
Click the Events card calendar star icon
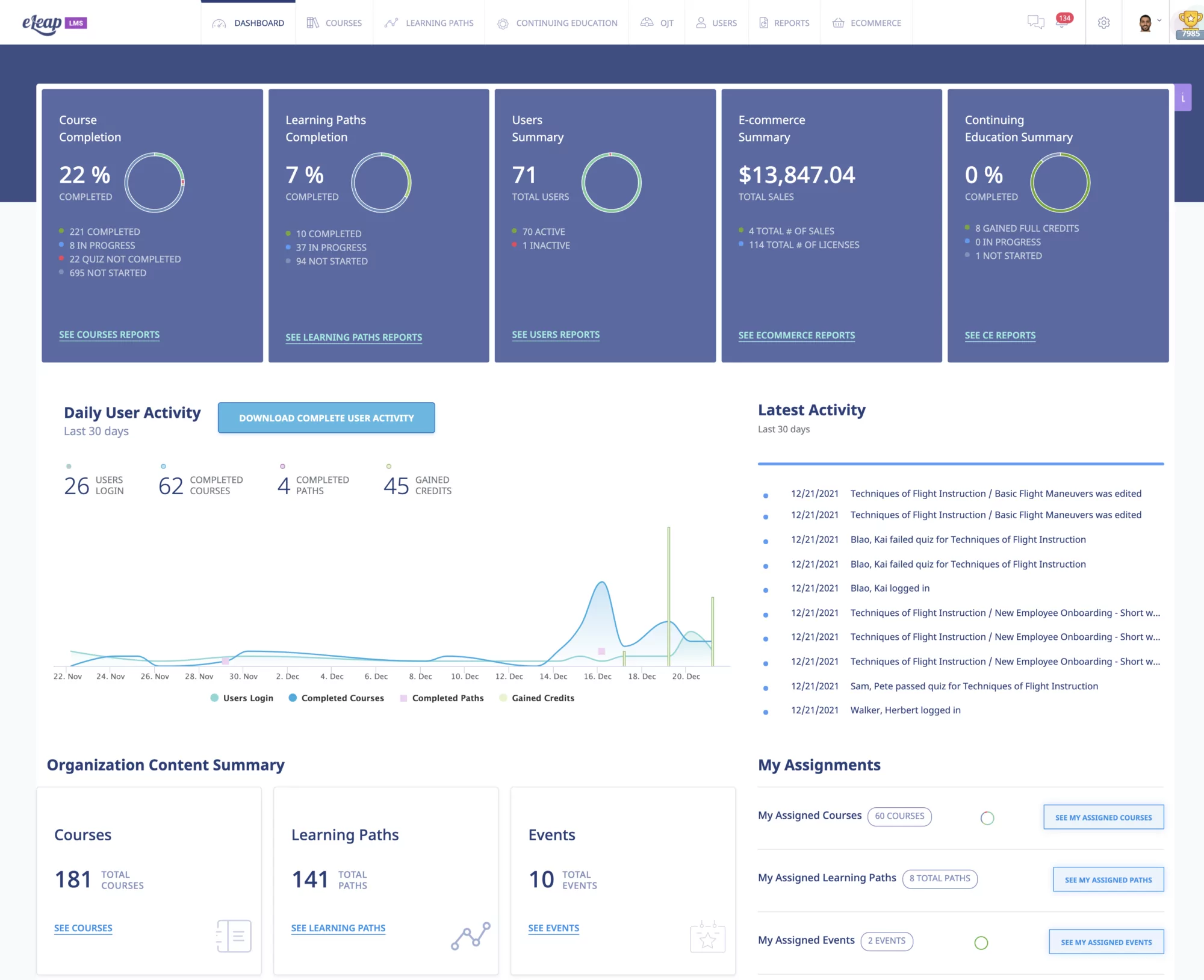(707, 937)
